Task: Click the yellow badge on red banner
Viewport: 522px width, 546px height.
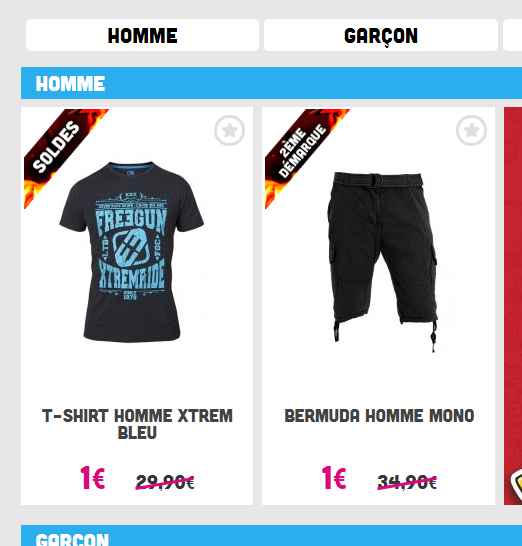Action: click(x=516, y=482)
